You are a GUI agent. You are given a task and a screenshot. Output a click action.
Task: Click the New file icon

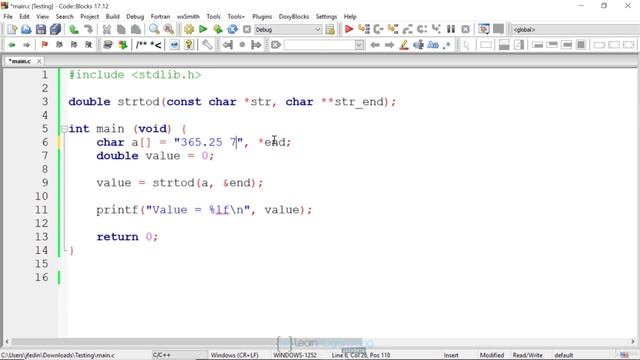tap(12, 29)
